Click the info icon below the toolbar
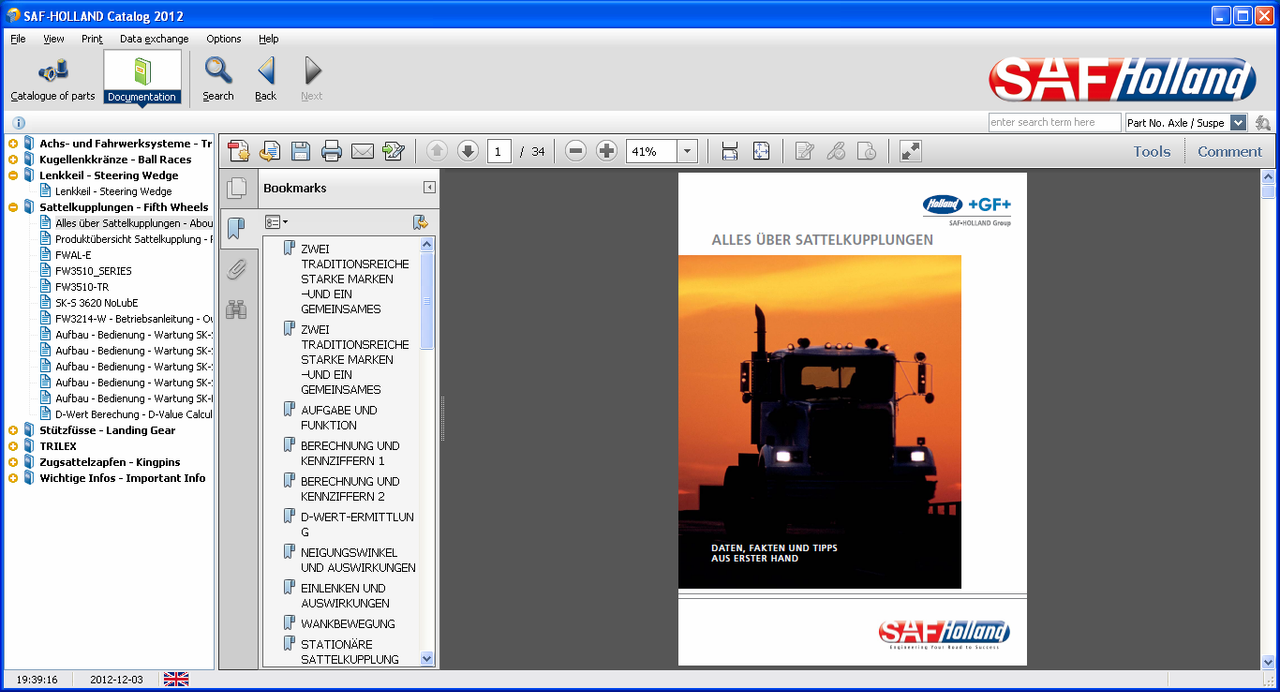1280x692 pixels. [18, 123]
